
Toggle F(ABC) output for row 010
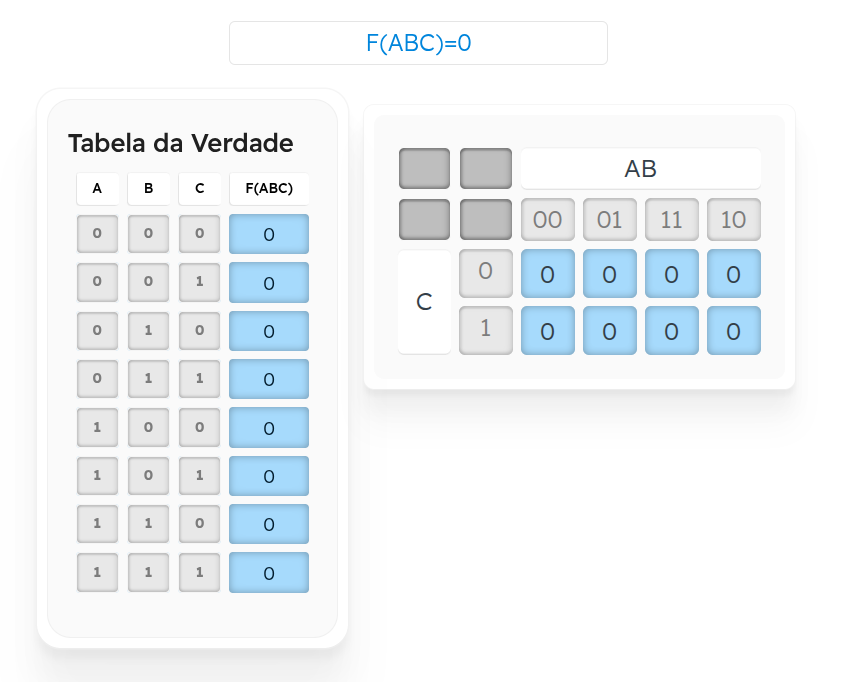pyautogui.click(x=269, y=331)
